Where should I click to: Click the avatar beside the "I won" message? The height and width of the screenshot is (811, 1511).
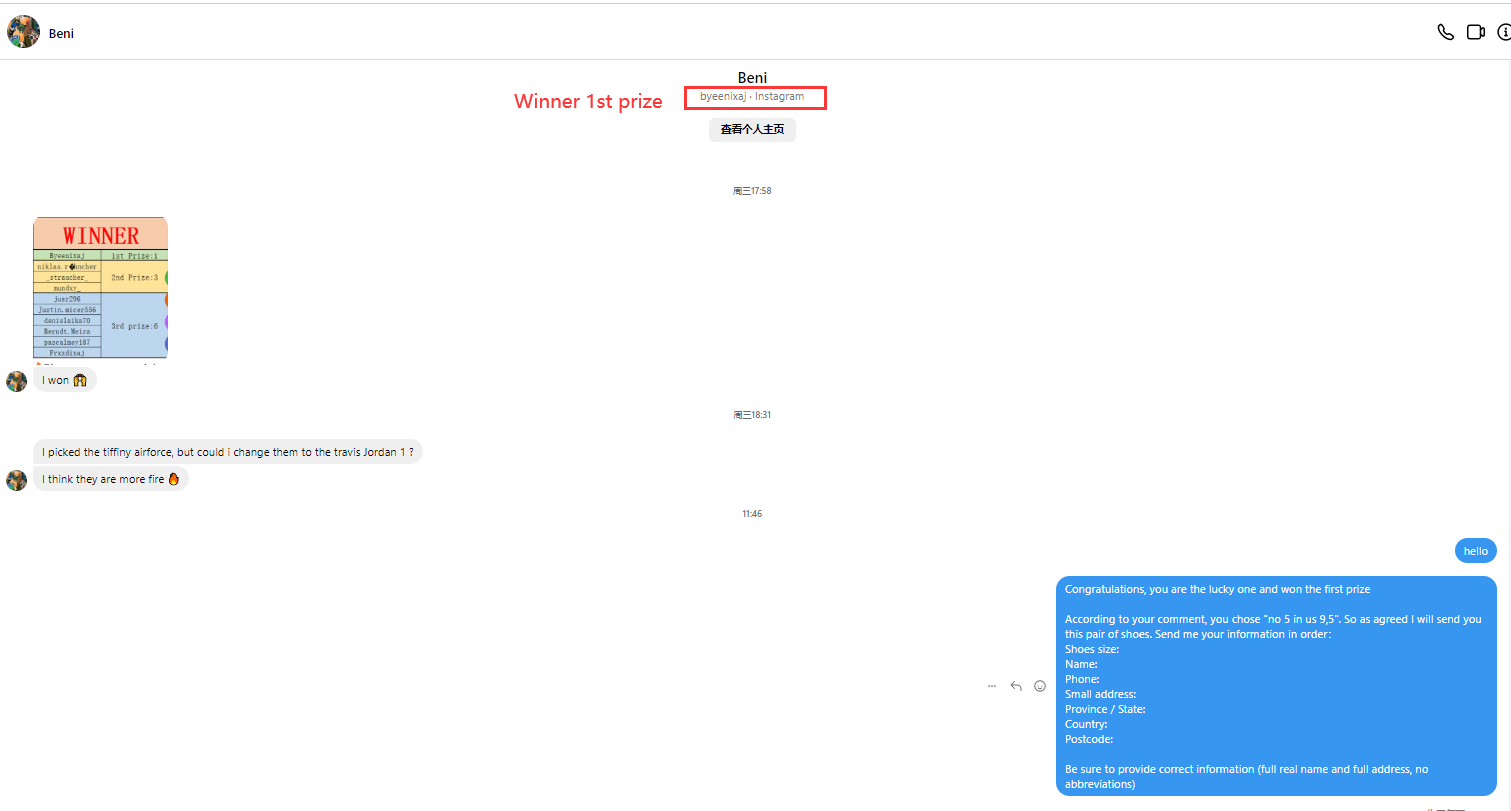coord(16,381)
